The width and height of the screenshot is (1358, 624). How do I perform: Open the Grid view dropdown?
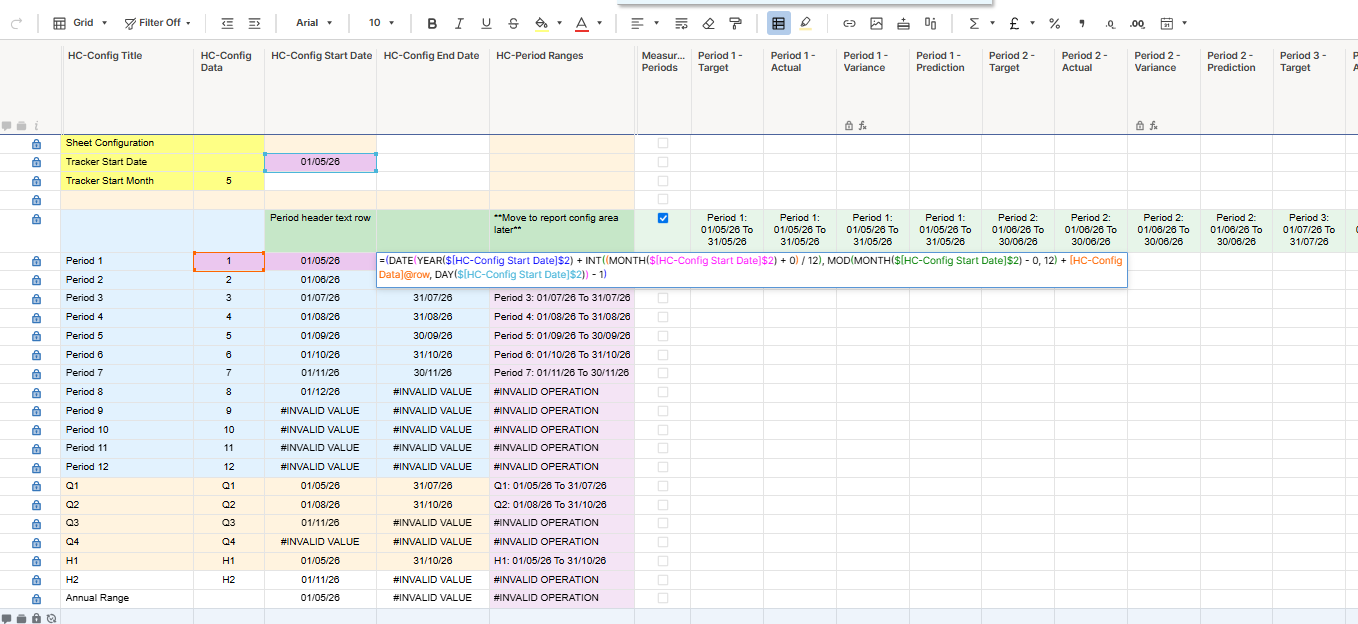pos(80,23)
